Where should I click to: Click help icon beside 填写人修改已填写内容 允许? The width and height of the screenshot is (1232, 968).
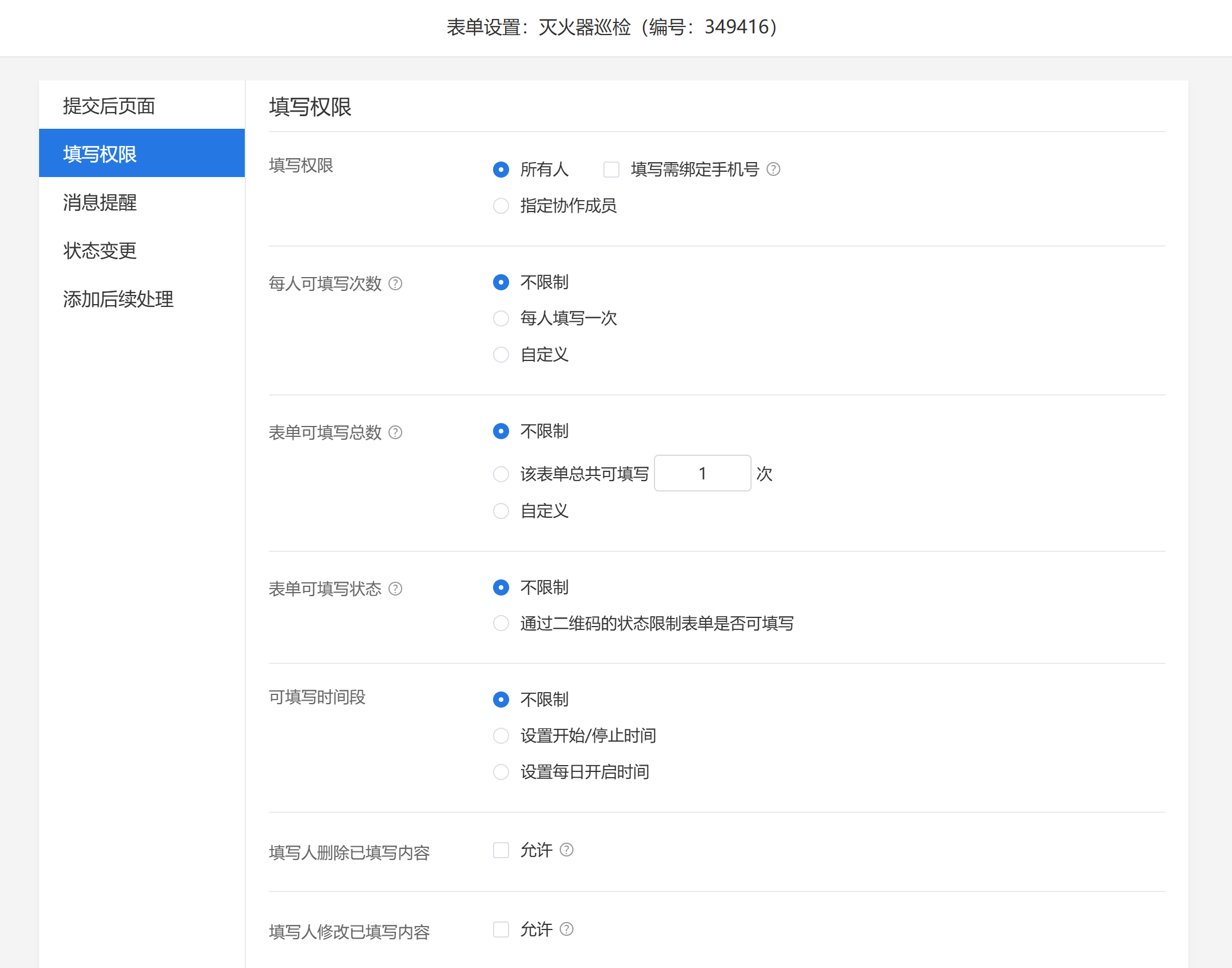pyautogui.click(x=567, y=929)
